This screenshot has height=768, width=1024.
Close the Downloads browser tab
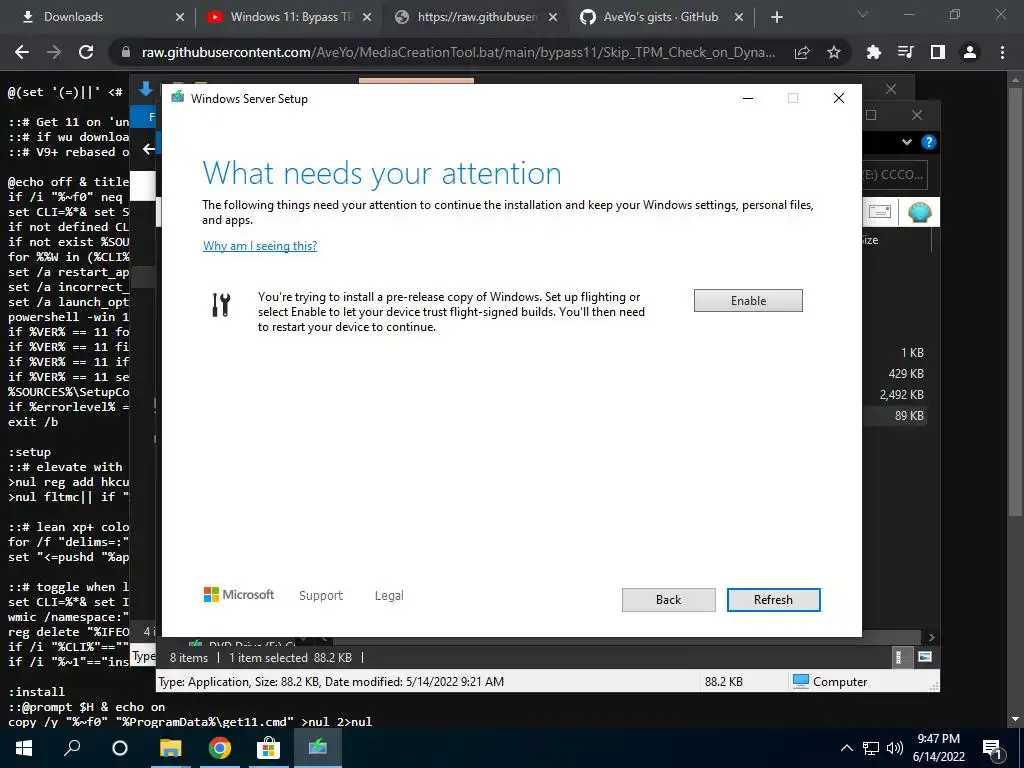180,18
